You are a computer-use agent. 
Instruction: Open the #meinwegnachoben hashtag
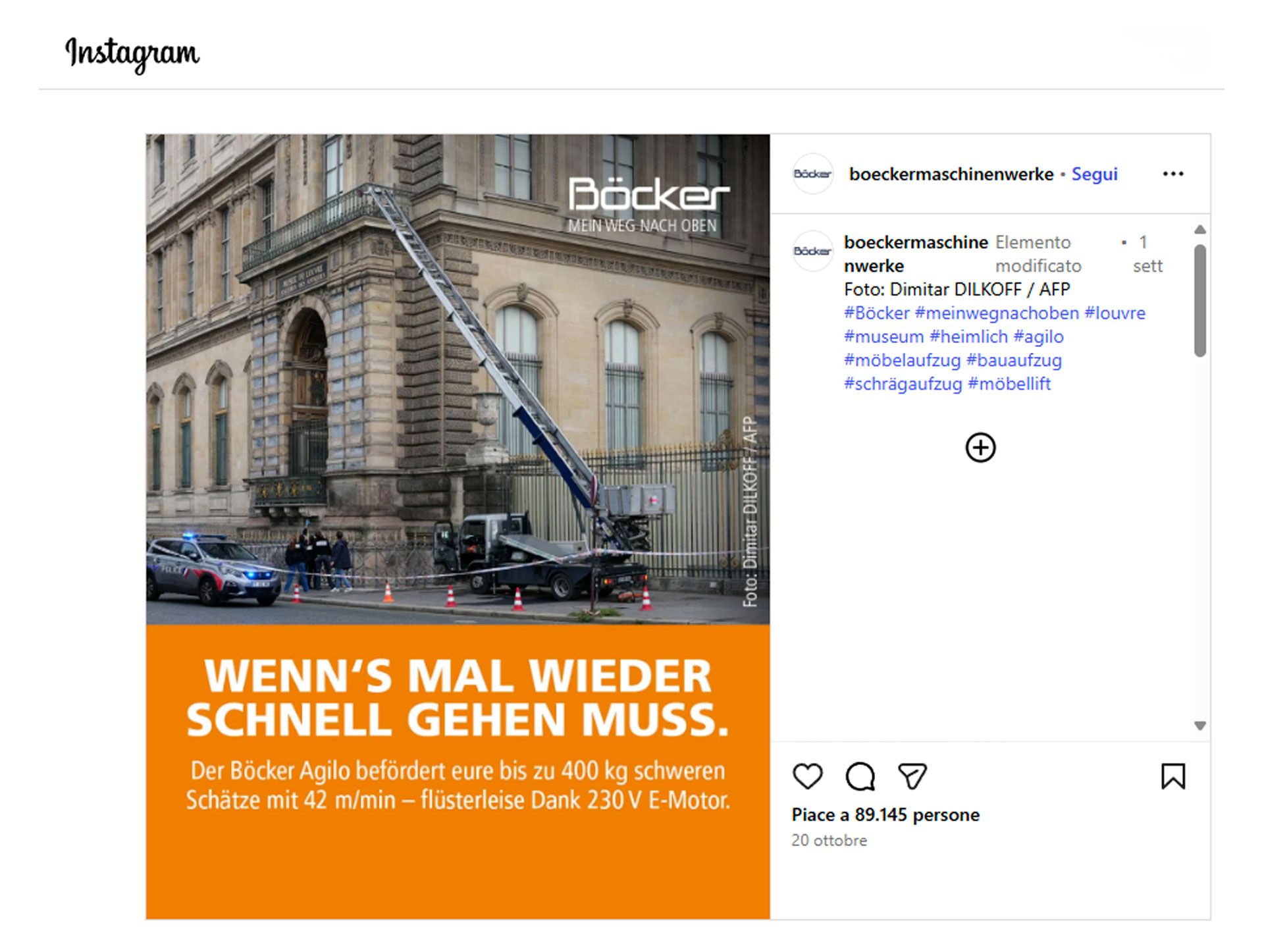pyautogui.click(x=997, y=313)
